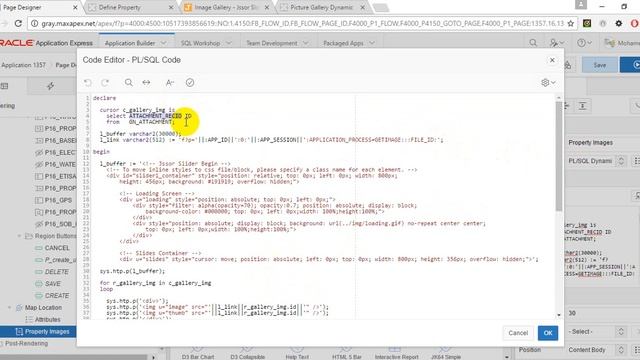Open the Packaged Apps menu
This screenshot has width=640, height=360.
pos(343,43)
